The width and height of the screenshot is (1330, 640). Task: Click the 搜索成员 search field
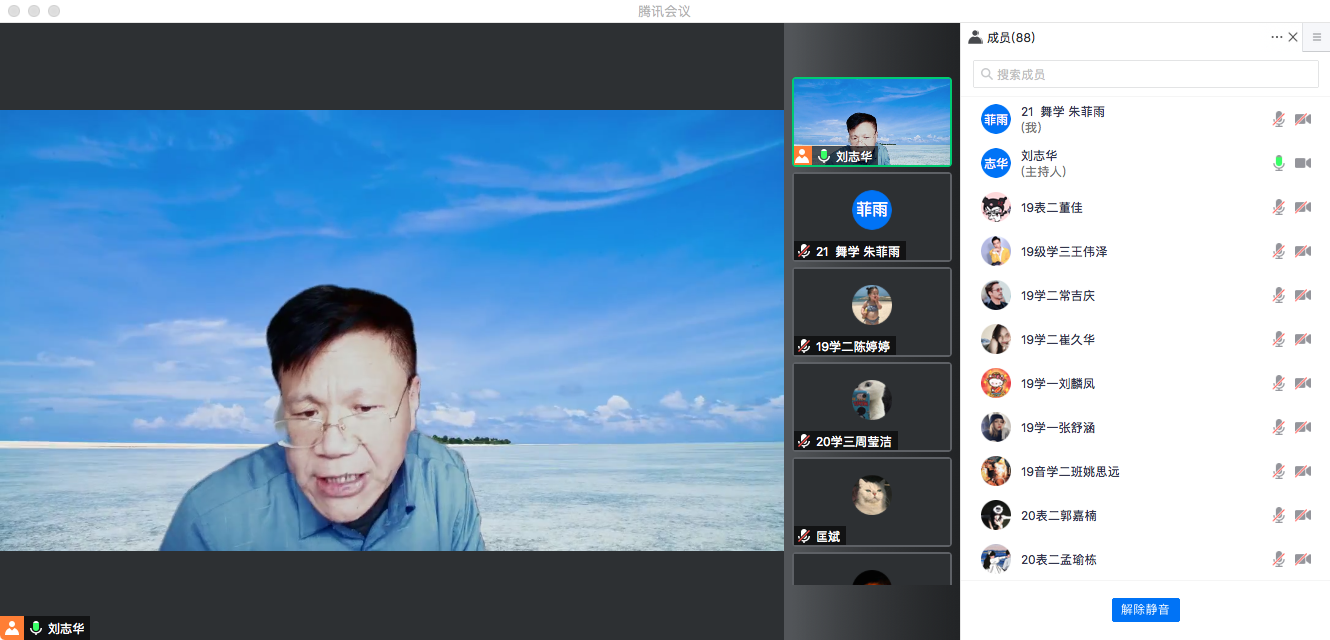[x=1145, y=74]
